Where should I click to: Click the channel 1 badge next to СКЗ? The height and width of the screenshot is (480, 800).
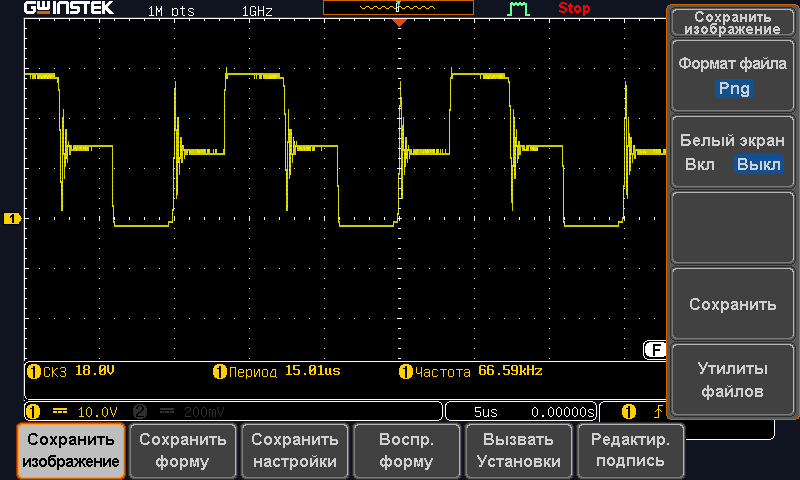click(x=33, y=371)
